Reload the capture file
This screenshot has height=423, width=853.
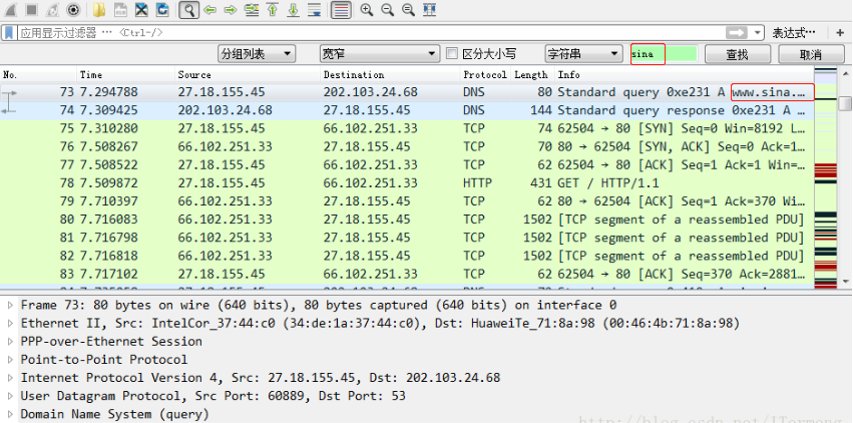tap(162, 10)
